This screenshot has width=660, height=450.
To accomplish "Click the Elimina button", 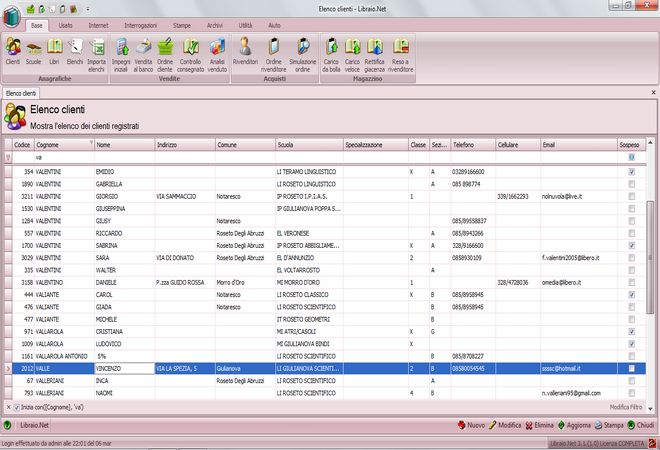I will pos(540,425).
